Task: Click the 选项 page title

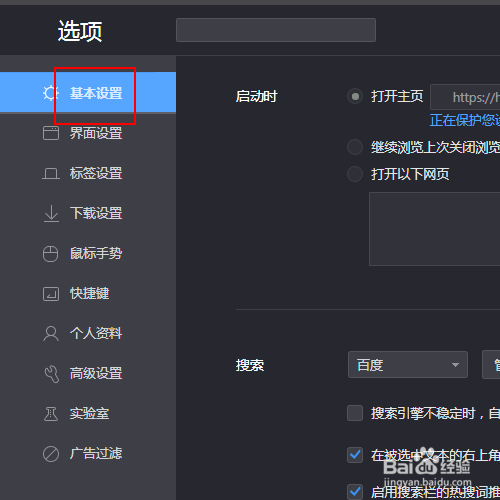Action: (80, 31)
